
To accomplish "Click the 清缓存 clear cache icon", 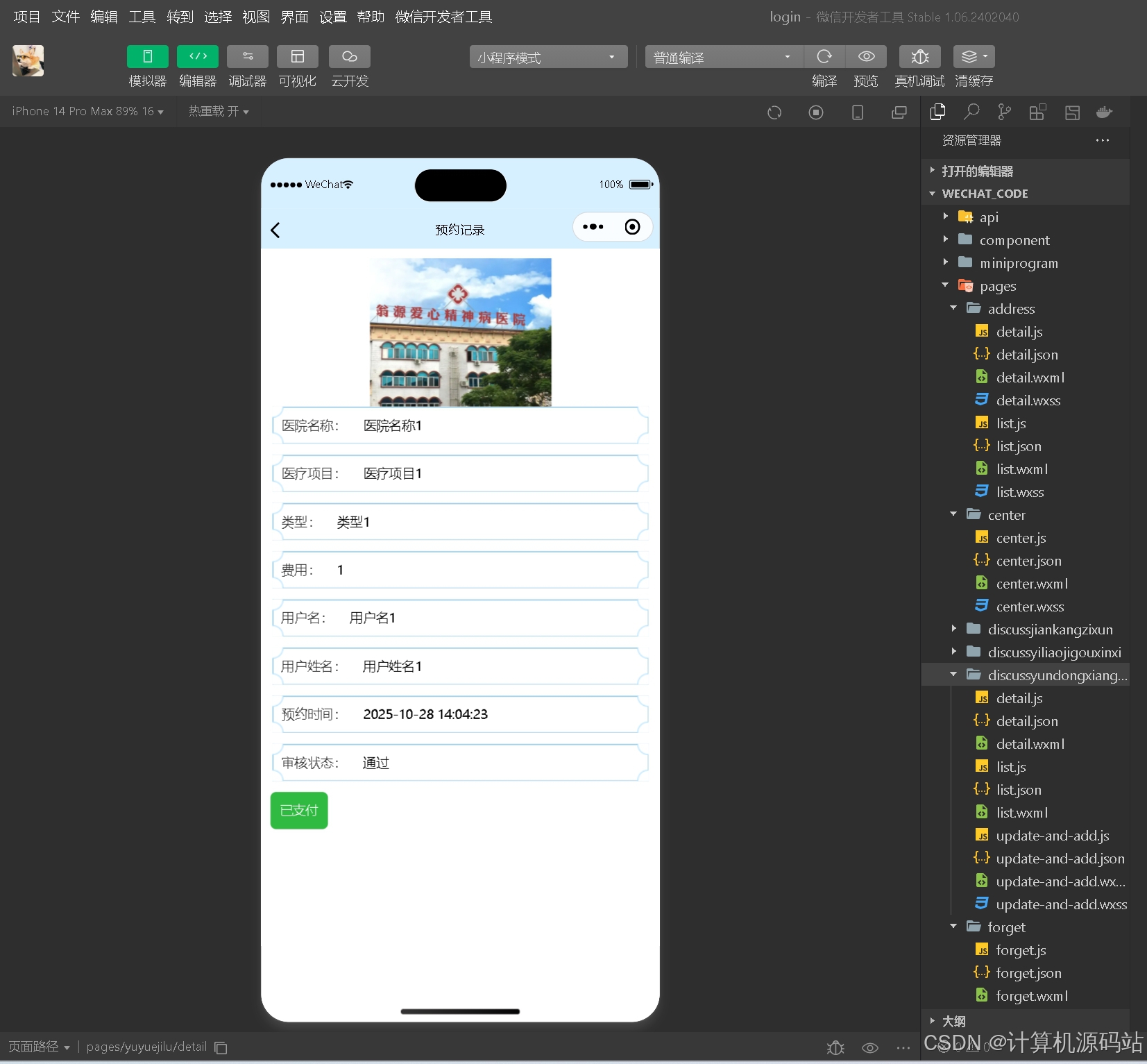I will 974,57.
